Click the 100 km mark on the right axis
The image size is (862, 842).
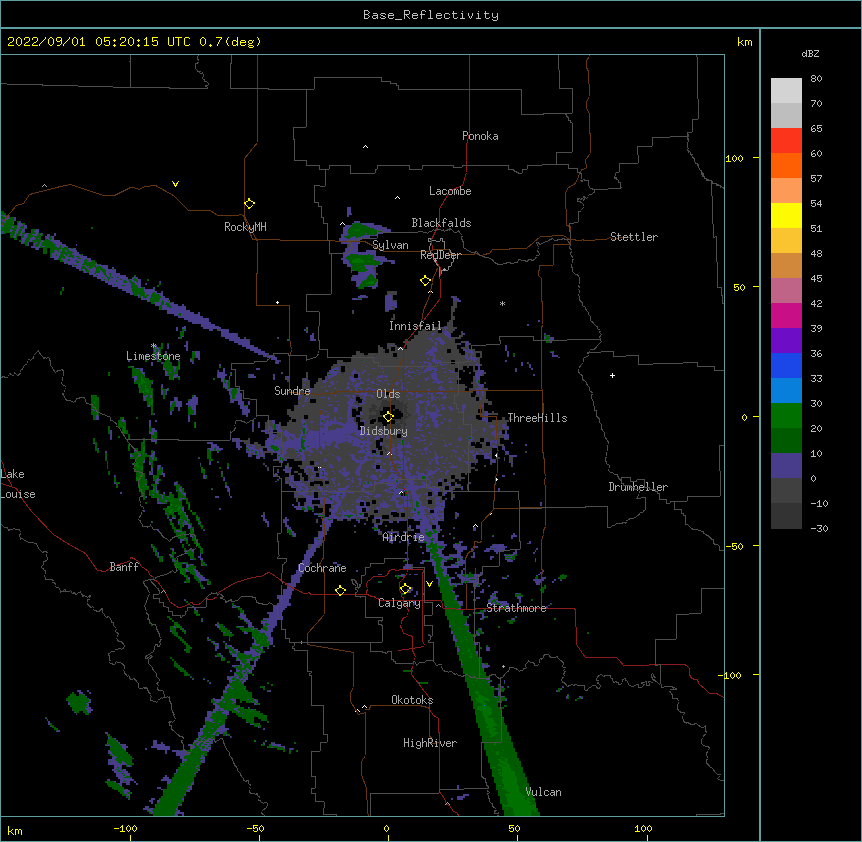coord(734,158)
